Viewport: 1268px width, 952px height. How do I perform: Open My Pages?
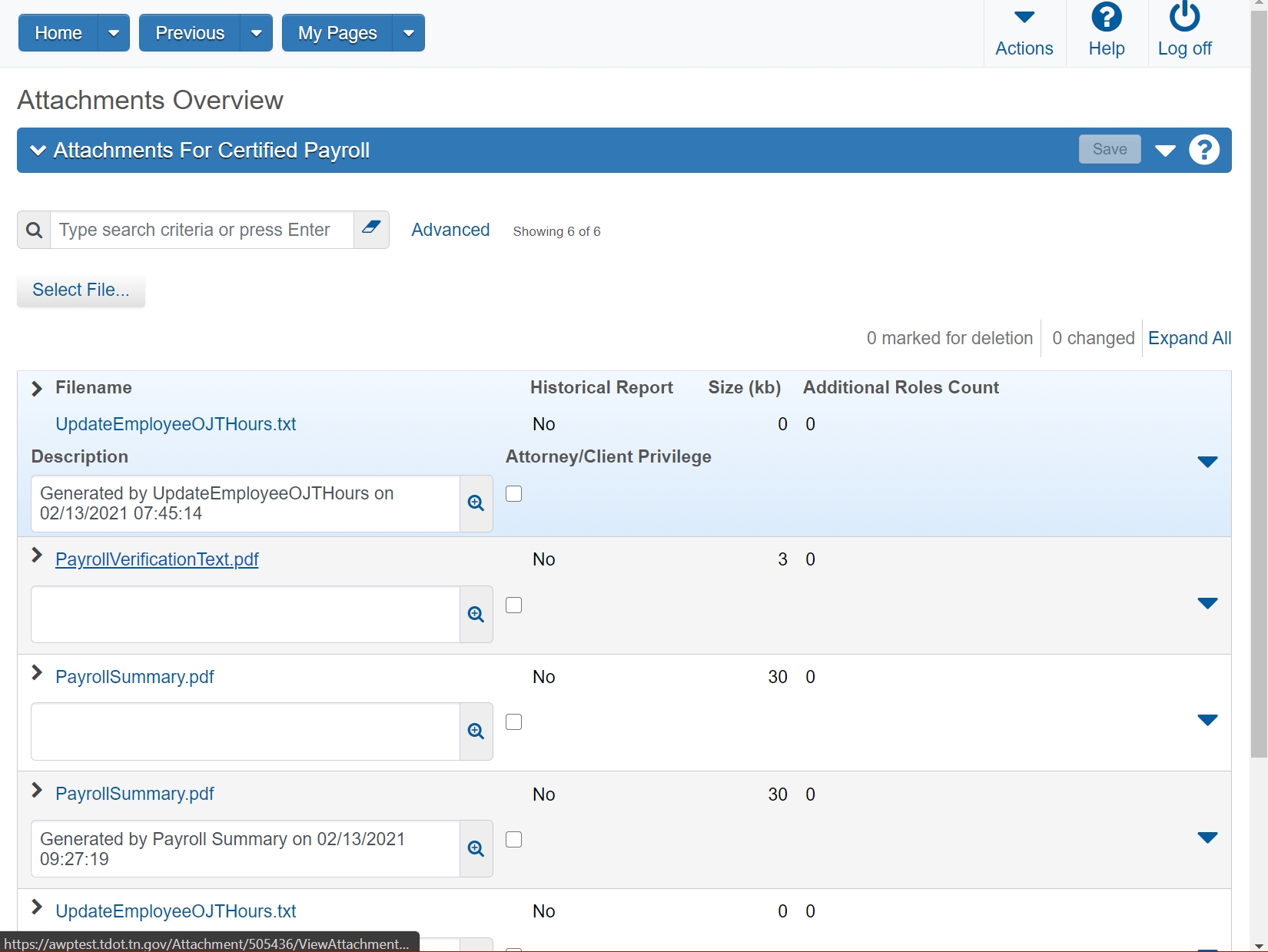[x=337, y=33]
